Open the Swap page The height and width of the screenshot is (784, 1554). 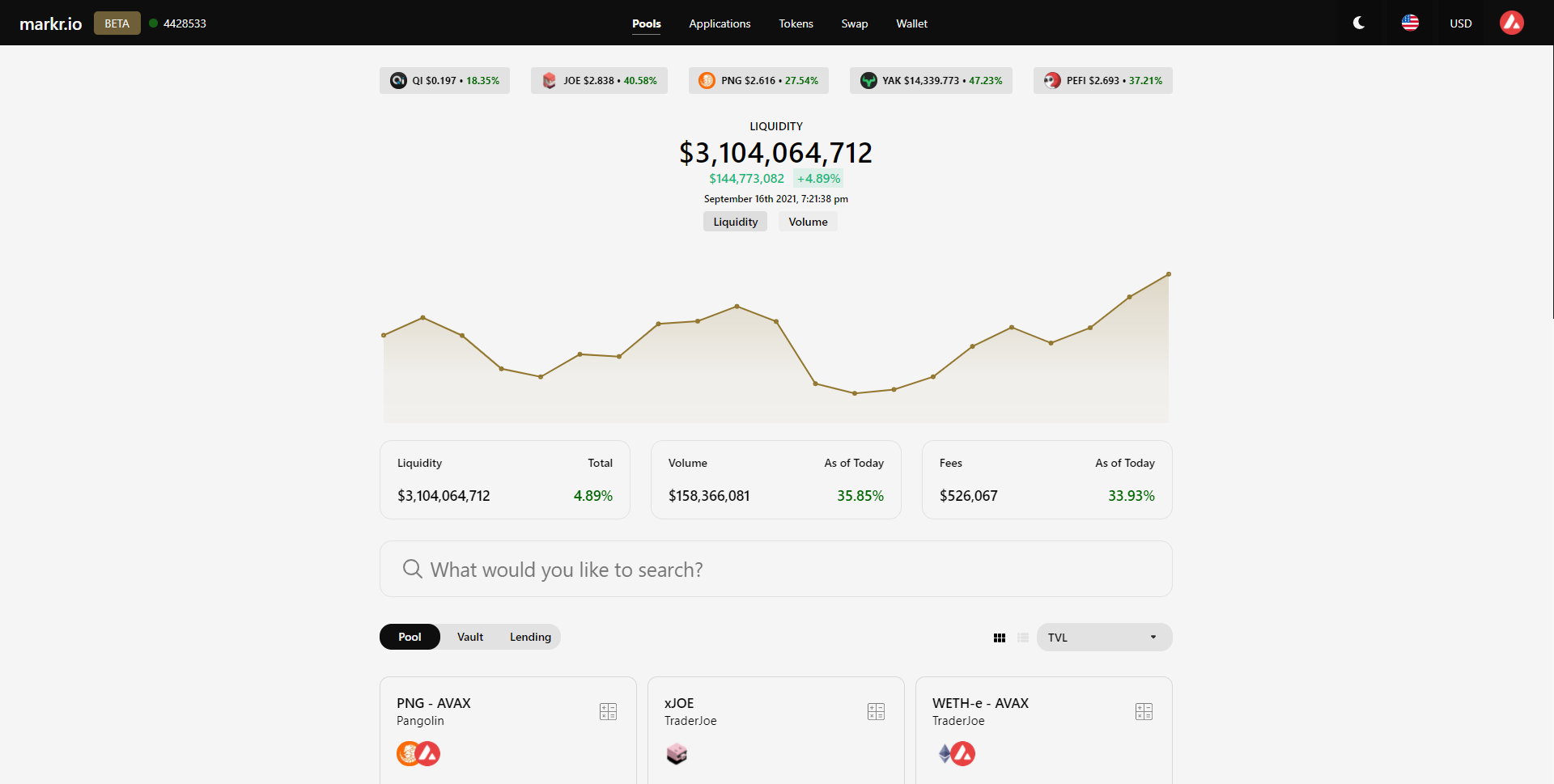point(854,23)
